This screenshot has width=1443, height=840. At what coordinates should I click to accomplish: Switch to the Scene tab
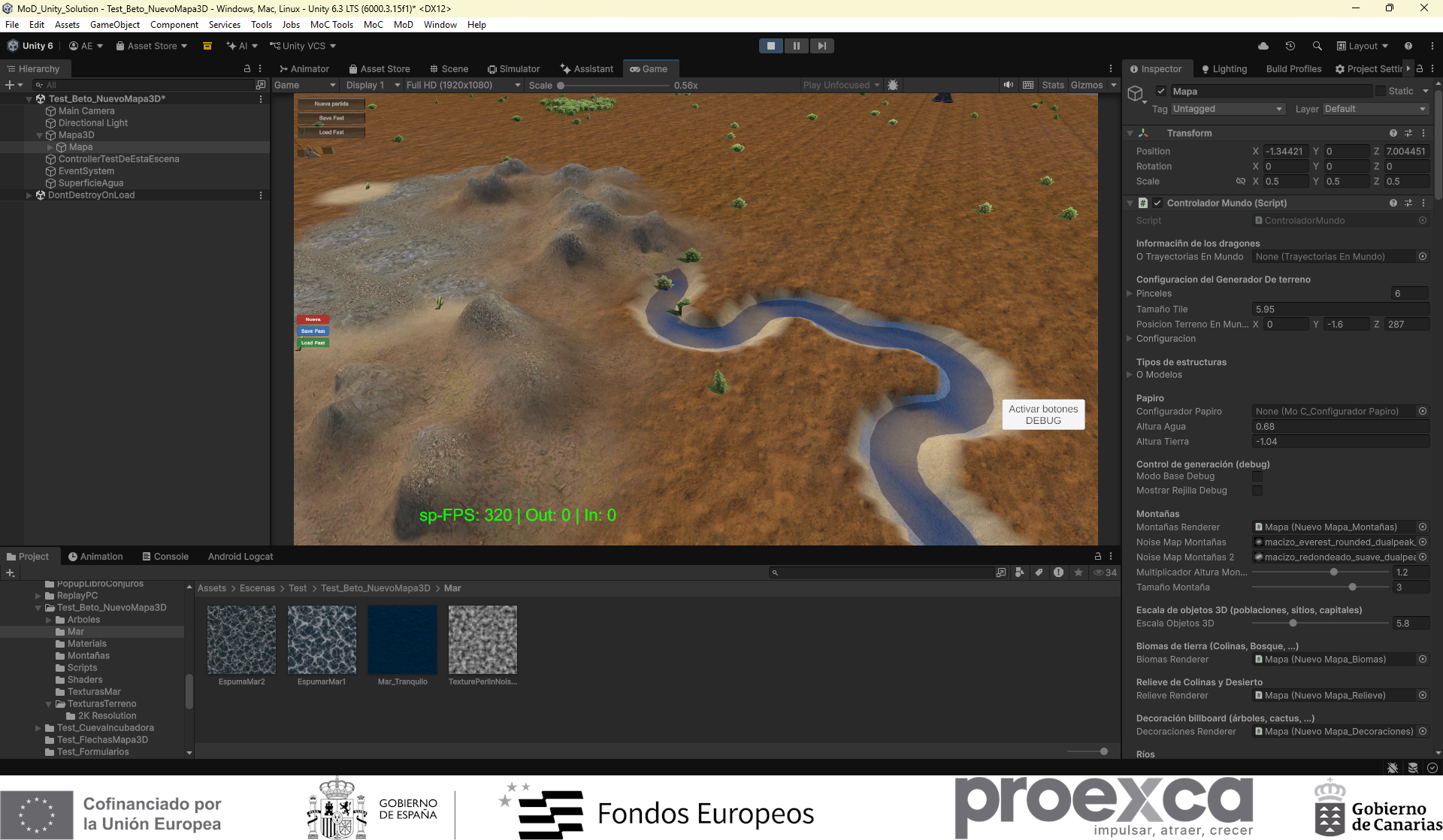[x=449, y=68]
